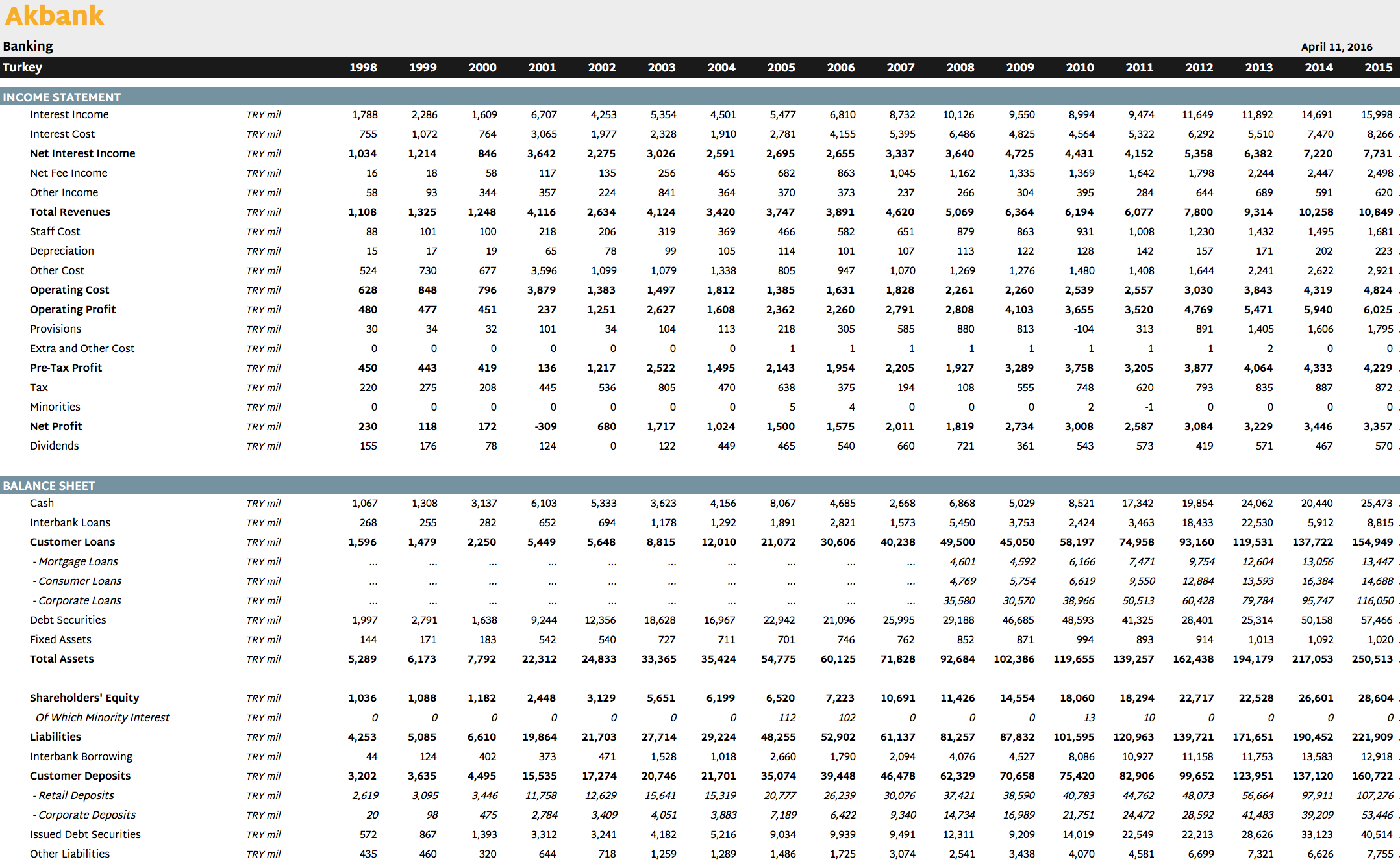
Task: Select the Total Assets row label
Action: pos(62,659)
